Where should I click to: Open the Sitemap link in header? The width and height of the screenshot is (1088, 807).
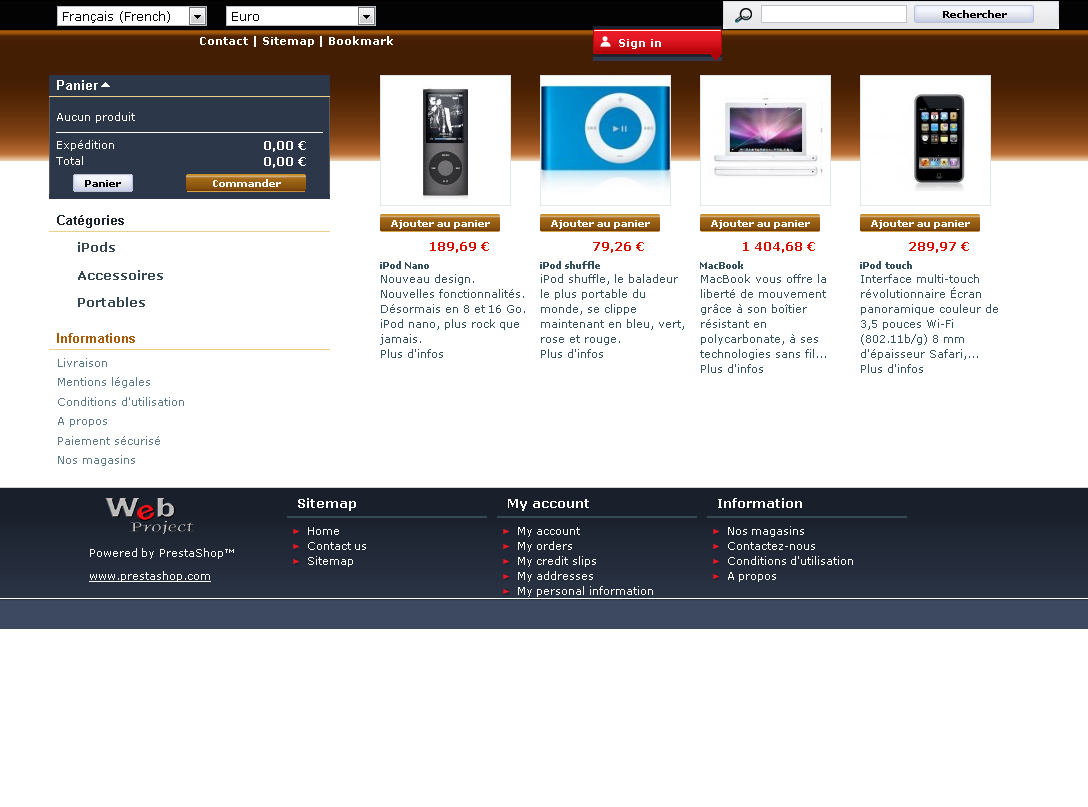288,41
